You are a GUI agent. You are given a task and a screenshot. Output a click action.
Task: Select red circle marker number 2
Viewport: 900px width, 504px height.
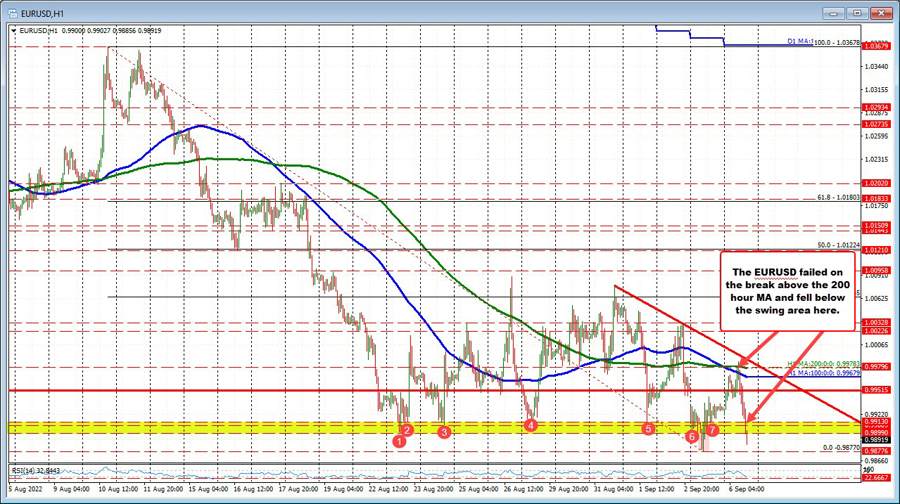click(407, 429)
